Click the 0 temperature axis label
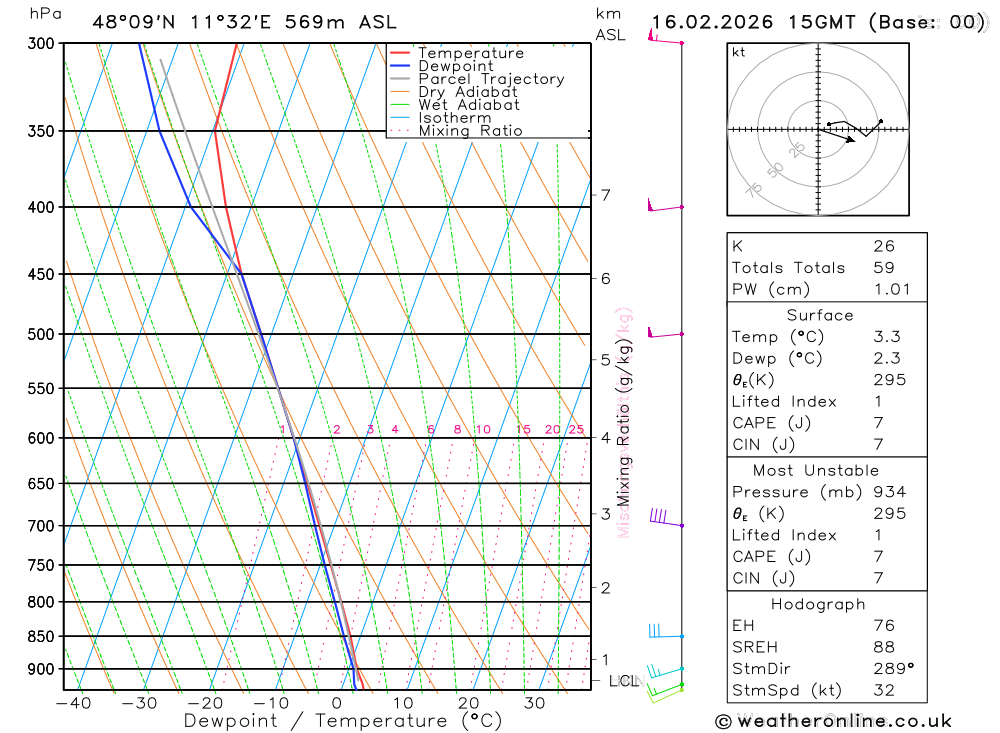 (337, 704)
